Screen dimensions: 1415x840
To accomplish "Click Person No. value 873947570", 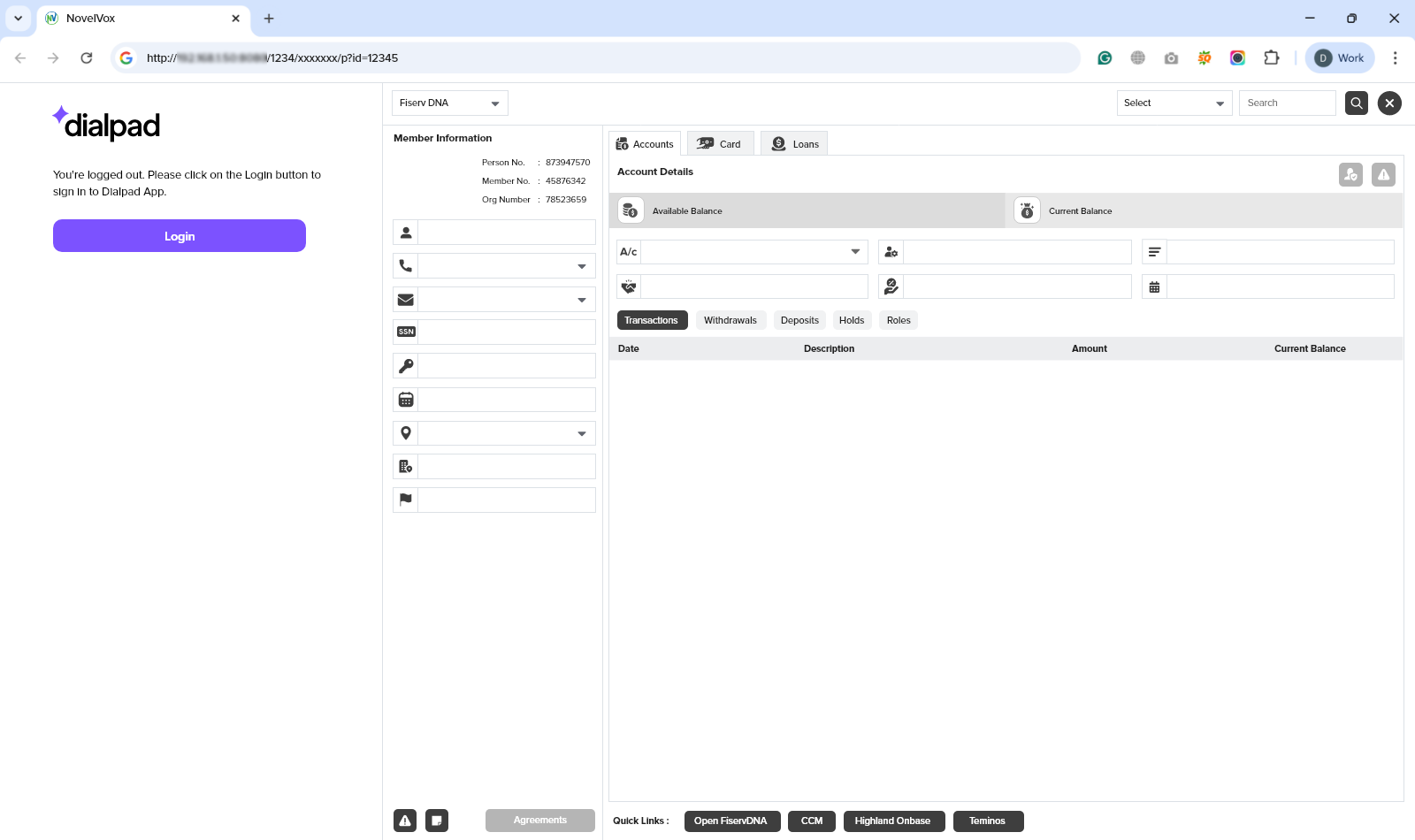I will [x=568, y=163].
